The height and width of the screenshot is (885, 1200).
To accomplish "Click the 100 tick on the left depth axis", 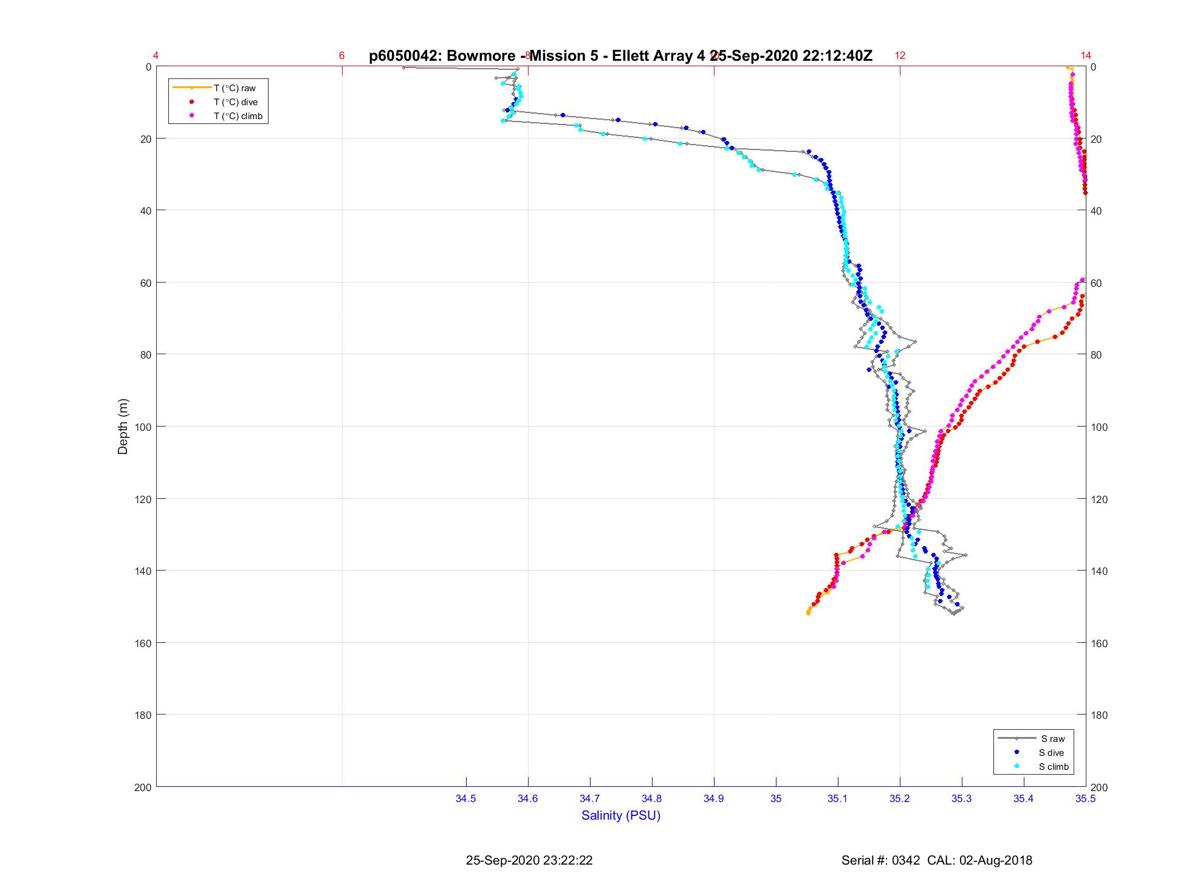I will coord(142,427).
